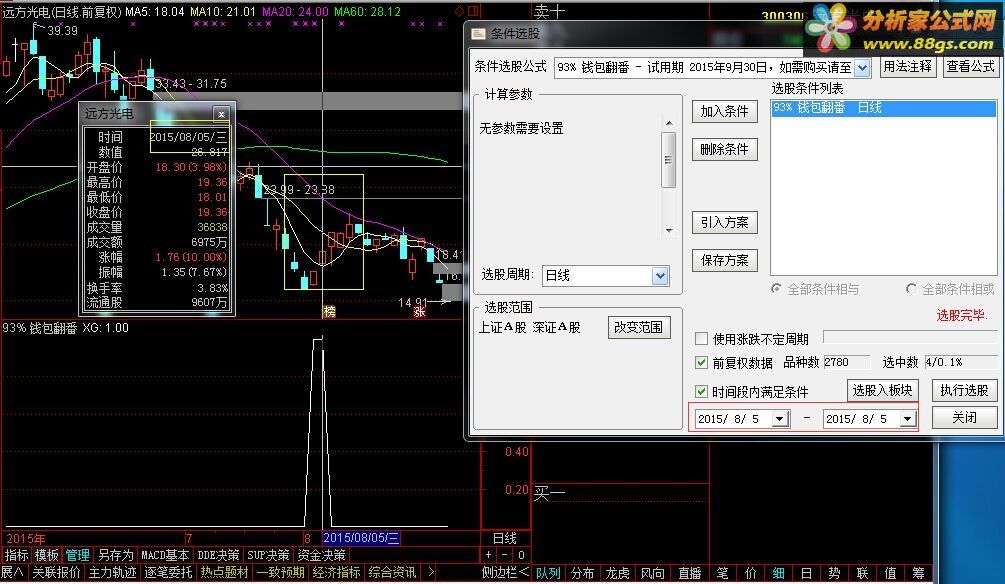Uncheck 前复权数据 checkbox
This screenshot has width=1005, height=584.
(x=701, y=363)
